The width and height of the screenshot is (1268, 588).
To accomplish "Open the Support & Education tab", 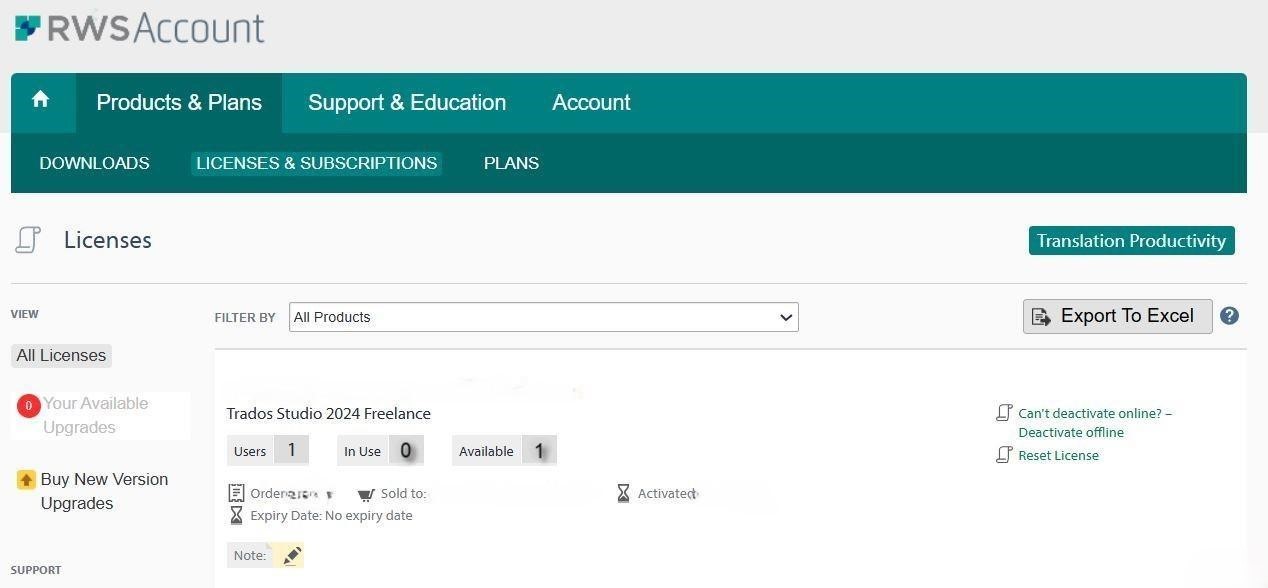I will click(x=407, y=102).
